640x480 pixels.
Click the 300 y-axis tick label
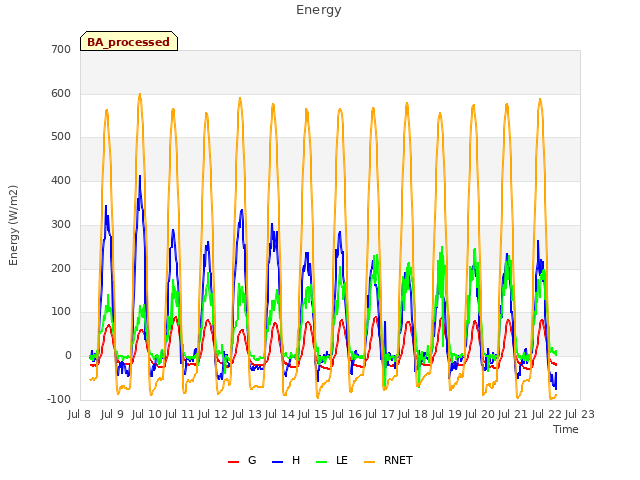61,224
